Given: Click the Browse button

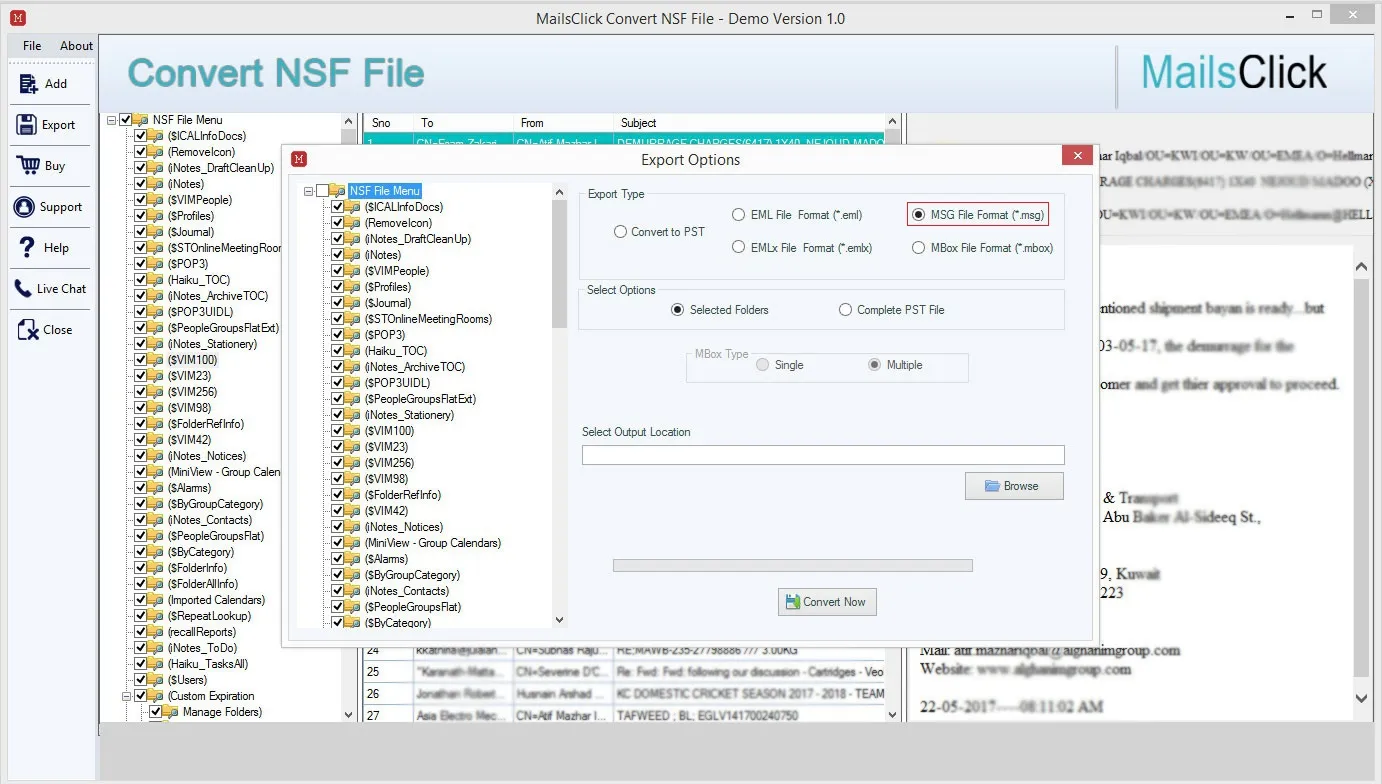Looking at the screenshot, I should (x=1014, y=486).
